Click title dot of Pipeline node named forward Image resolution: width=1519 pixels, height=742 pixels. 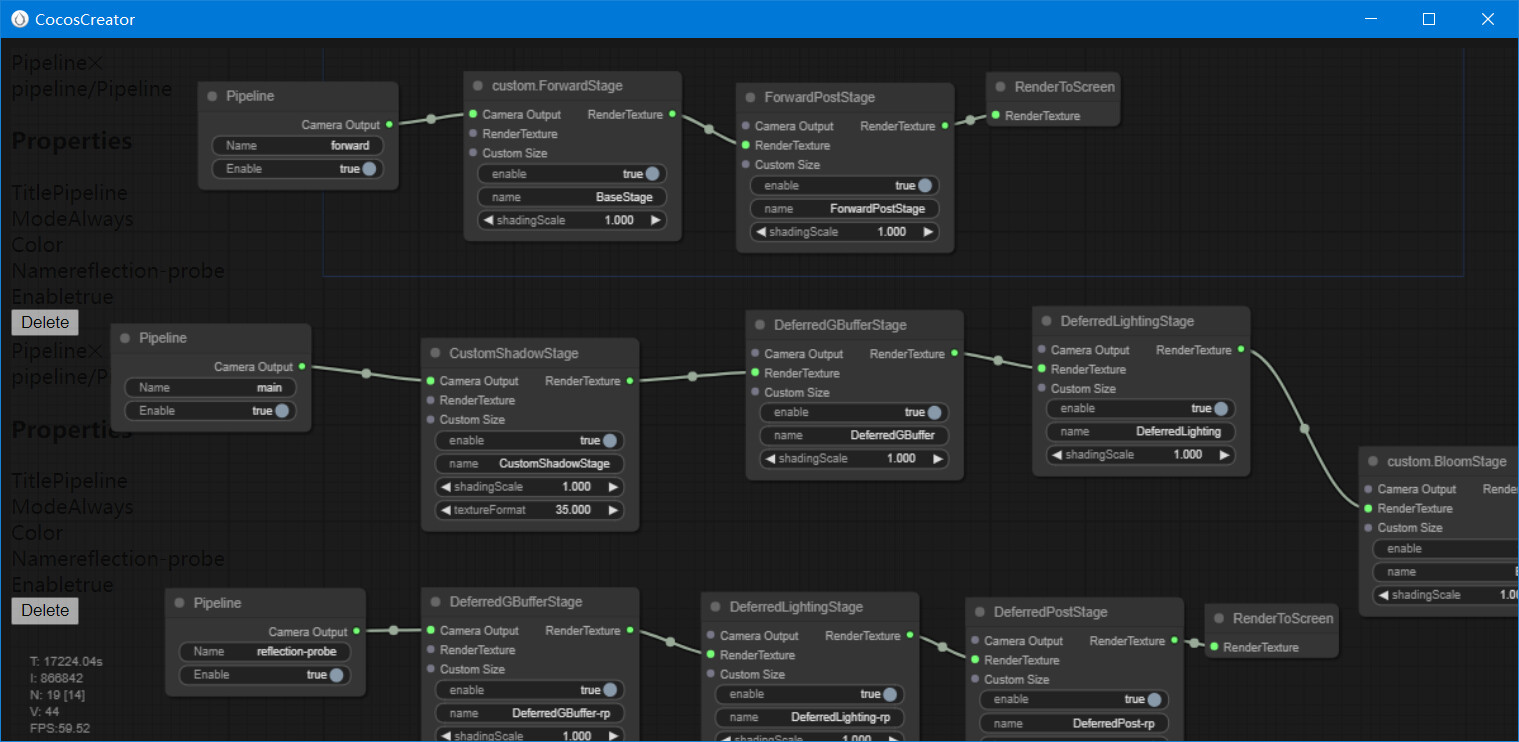212,96
